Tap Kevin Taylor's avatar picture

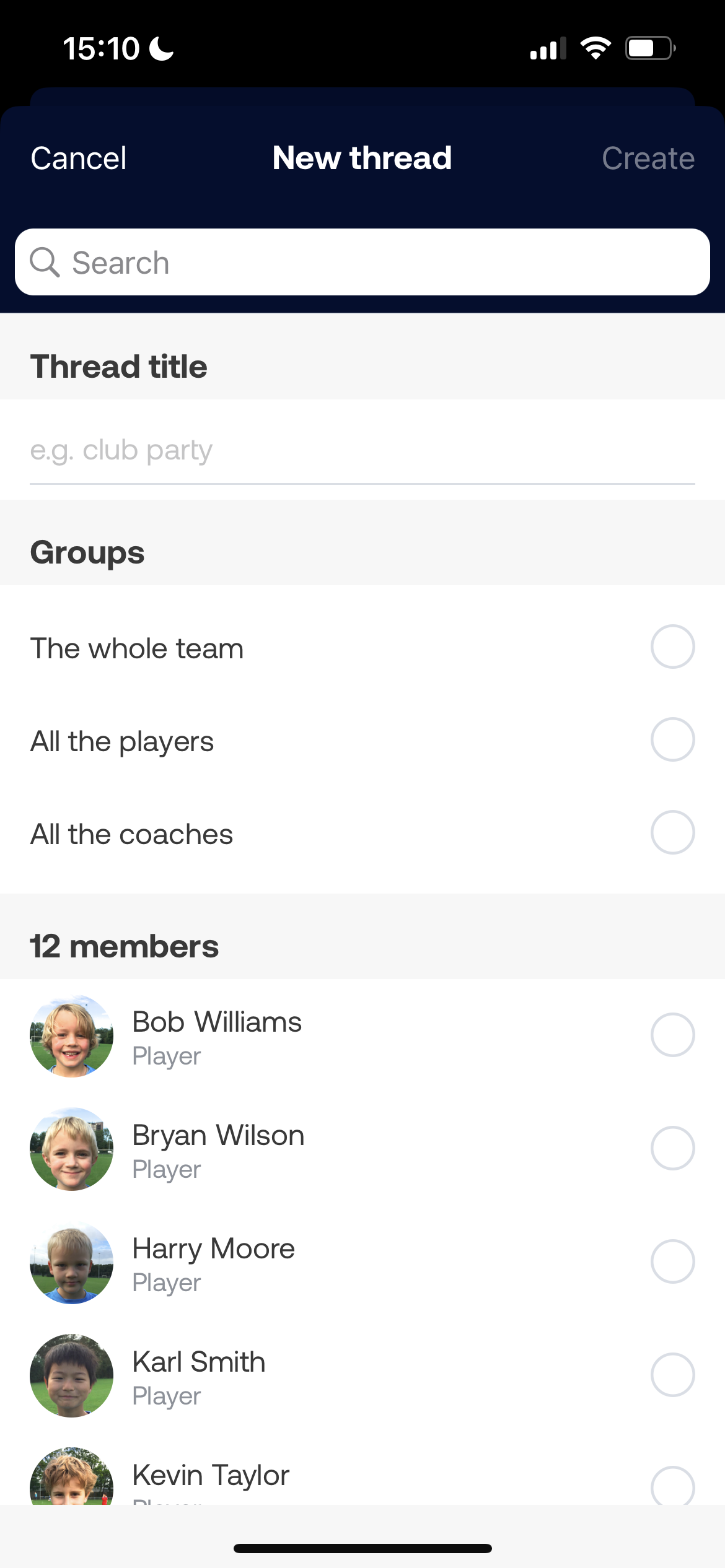tap(72, 1476)
